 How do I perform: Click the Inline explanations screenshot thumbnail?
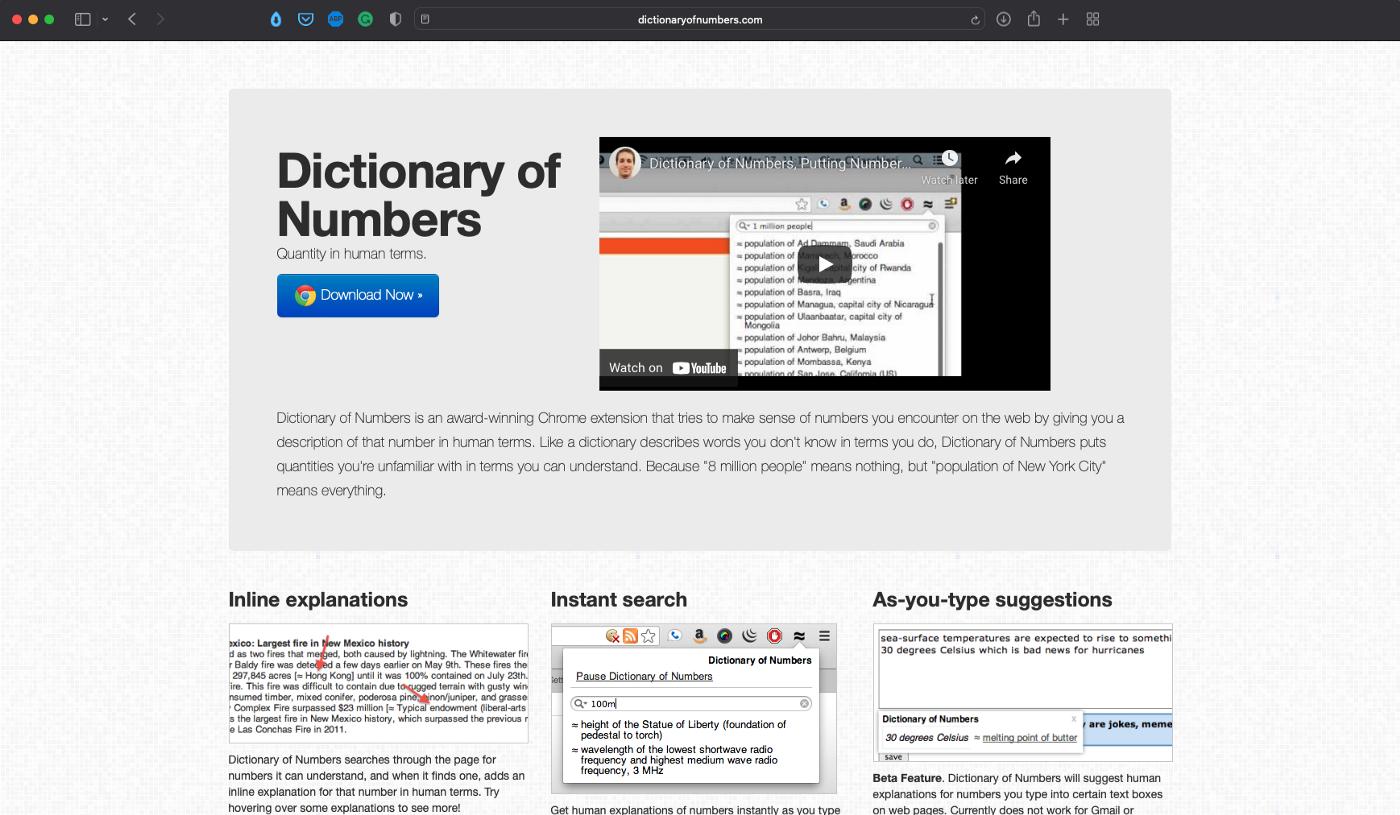pyautogui.click(x=378, y=684)
